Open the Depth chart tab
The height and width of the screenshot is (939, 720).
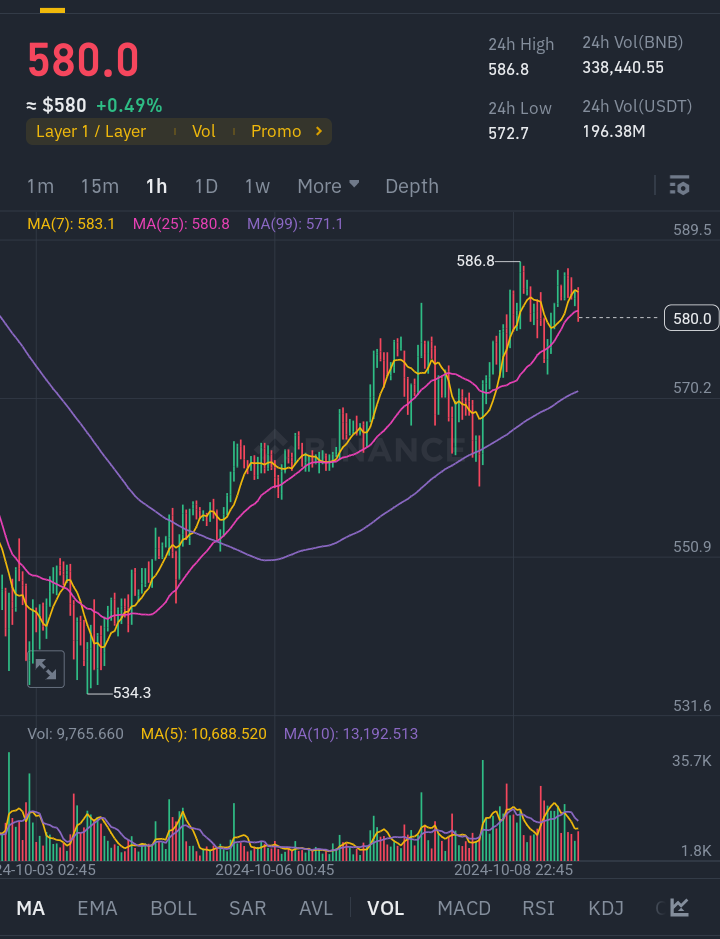pyautogui.click(x=411, y=186)
